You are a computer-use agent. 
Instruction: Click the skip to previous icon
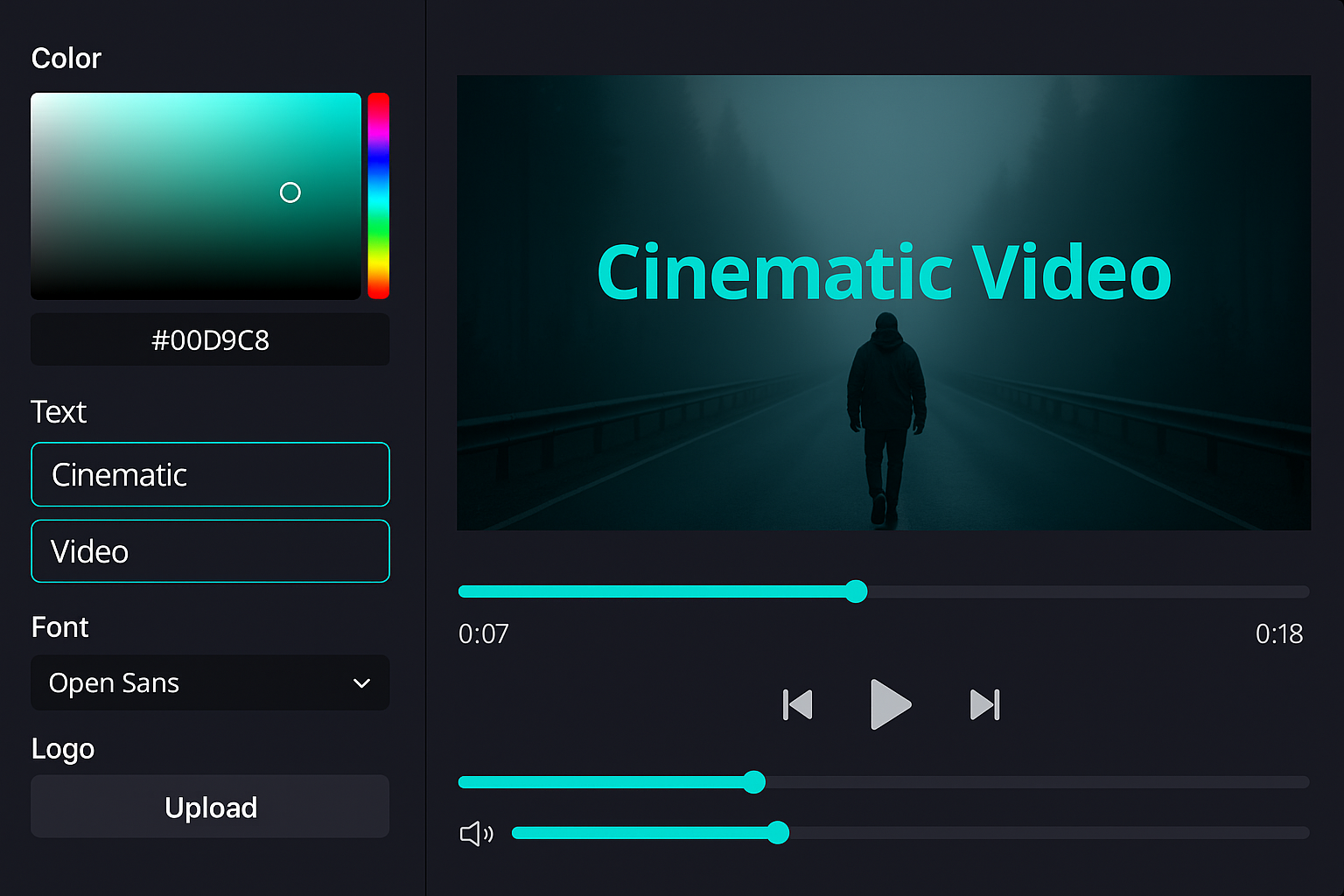point(797,704)
